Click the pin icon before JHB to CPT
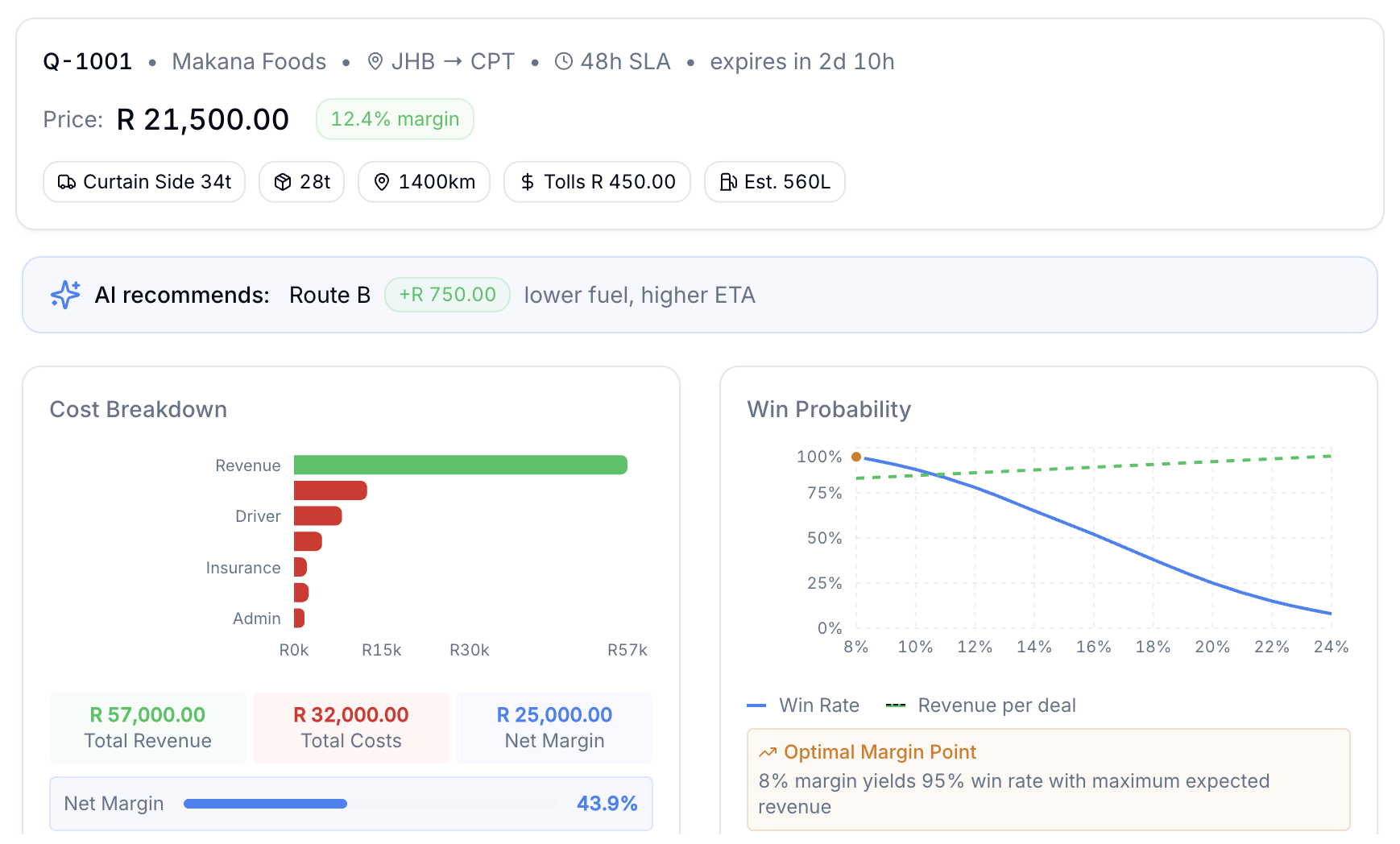Screen dimensions: 1400x844 point(375,61)
